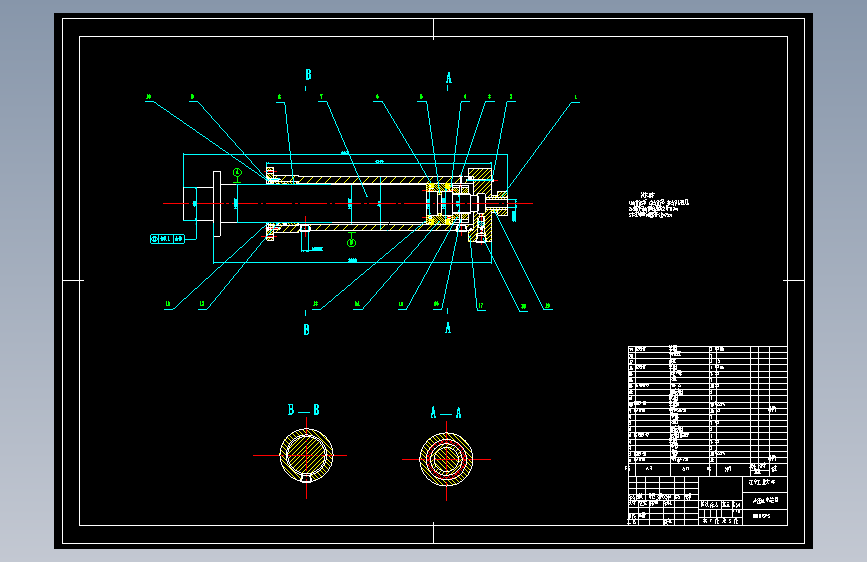Select the leftmost top balloon number 20
Screen dimensions: 867x562
[148, 97]
